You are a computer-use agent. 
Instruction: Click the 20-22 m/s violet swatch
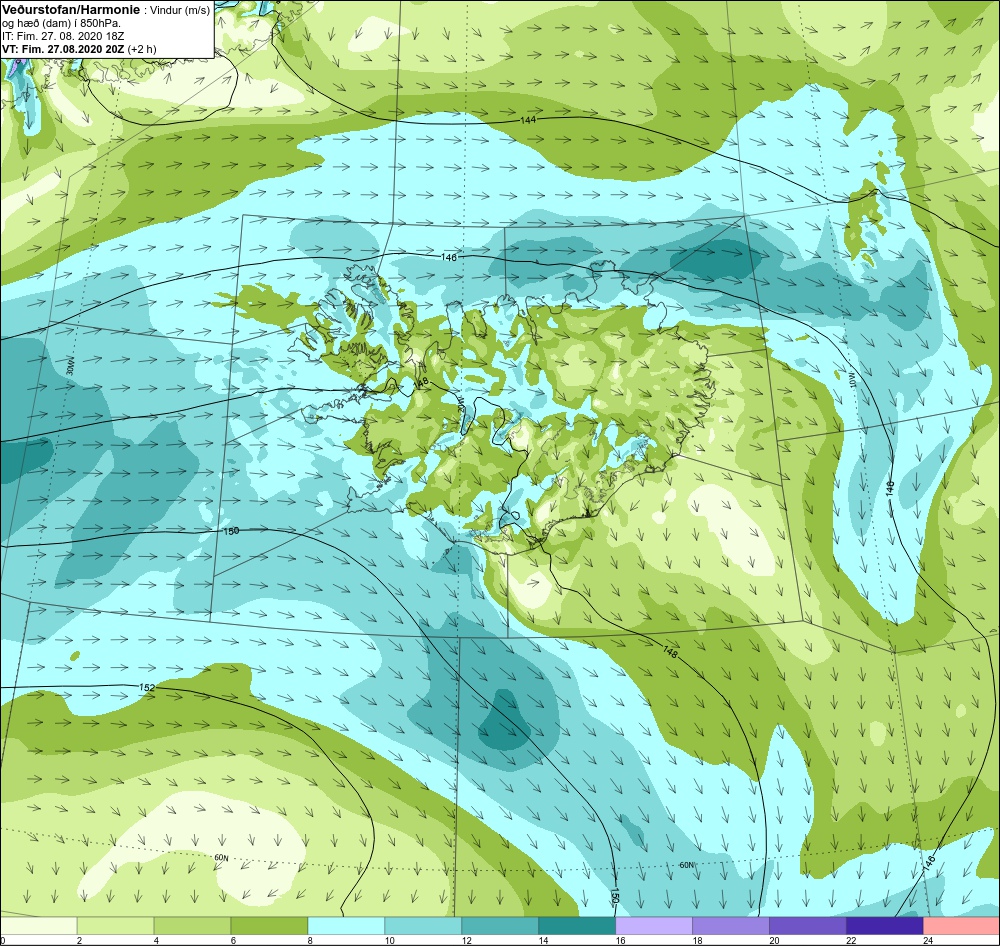click(807, 925)
